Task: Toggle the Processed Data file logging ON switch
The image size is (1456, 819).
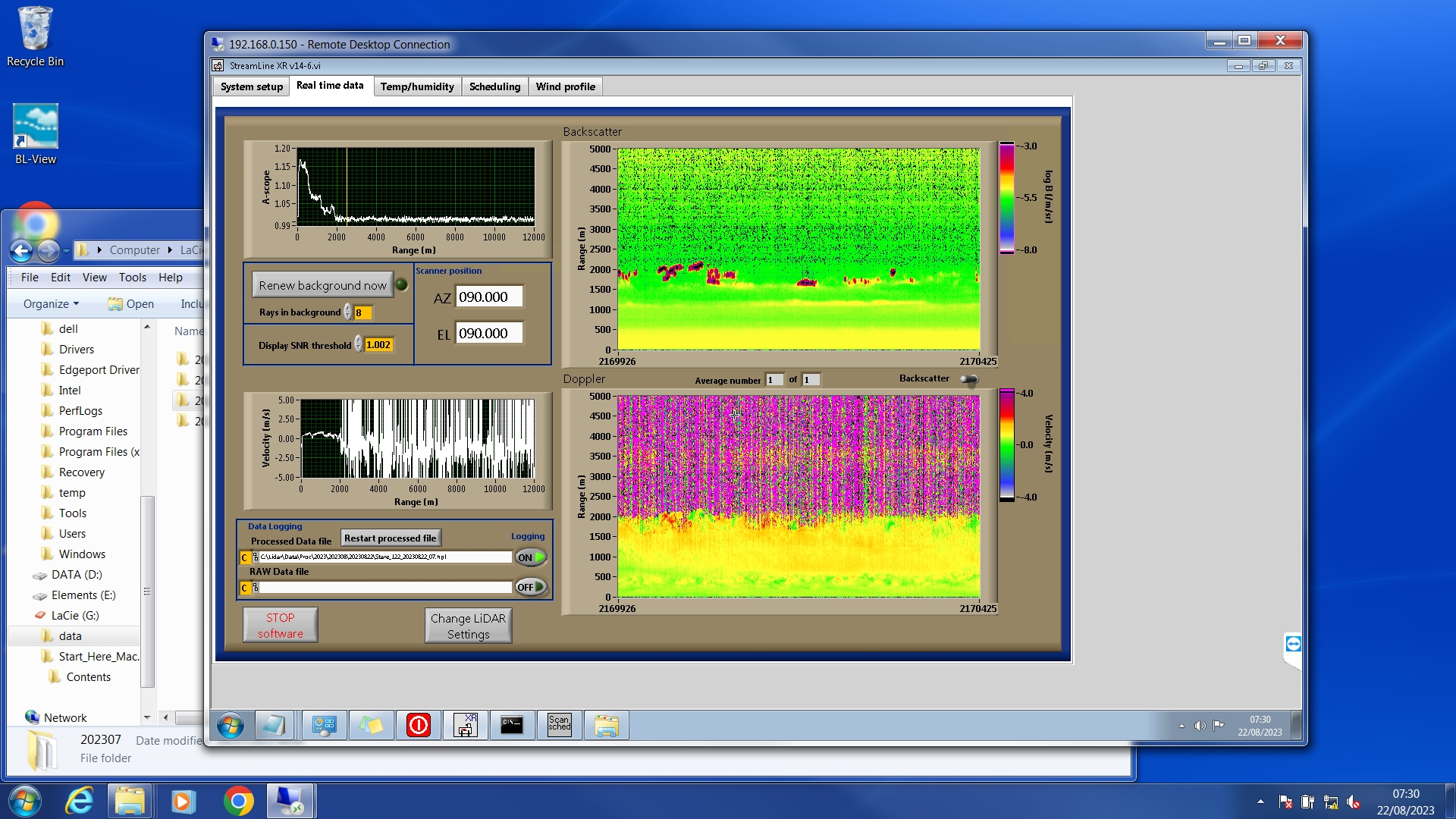Action: pos(531,557)
